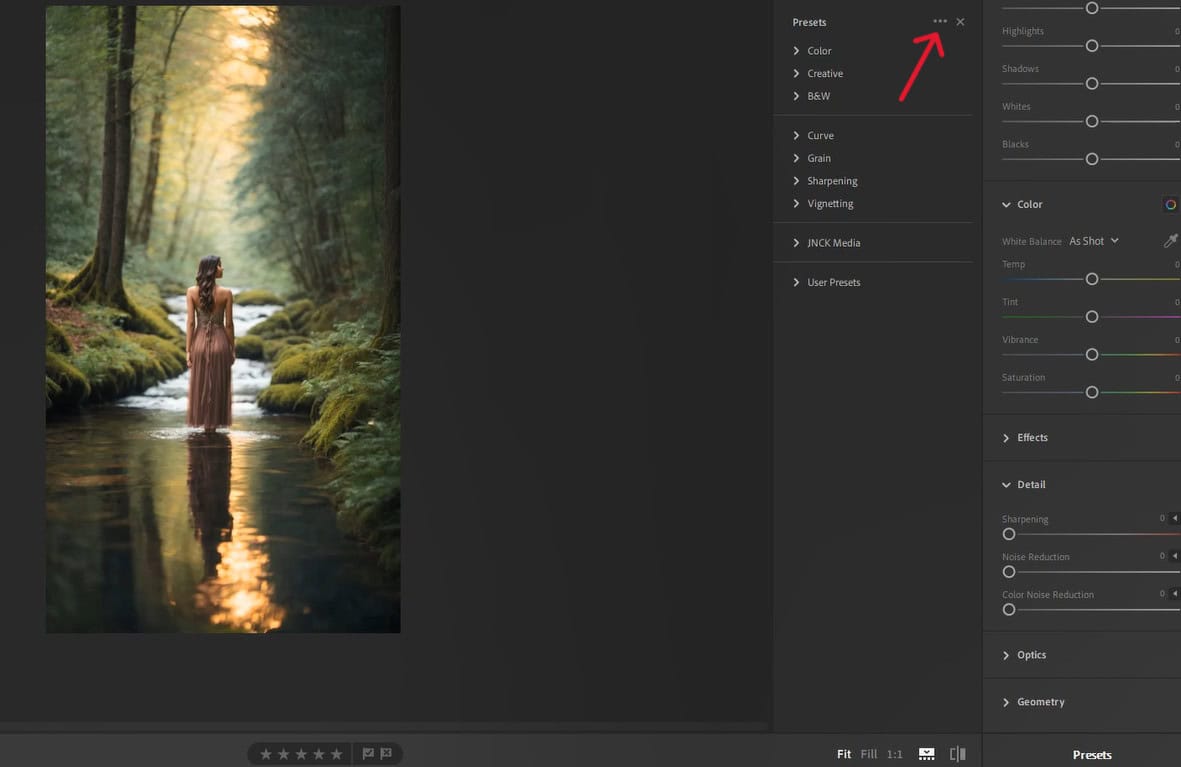
Task: Expand the Curve presets group
Action: [813, 136]
